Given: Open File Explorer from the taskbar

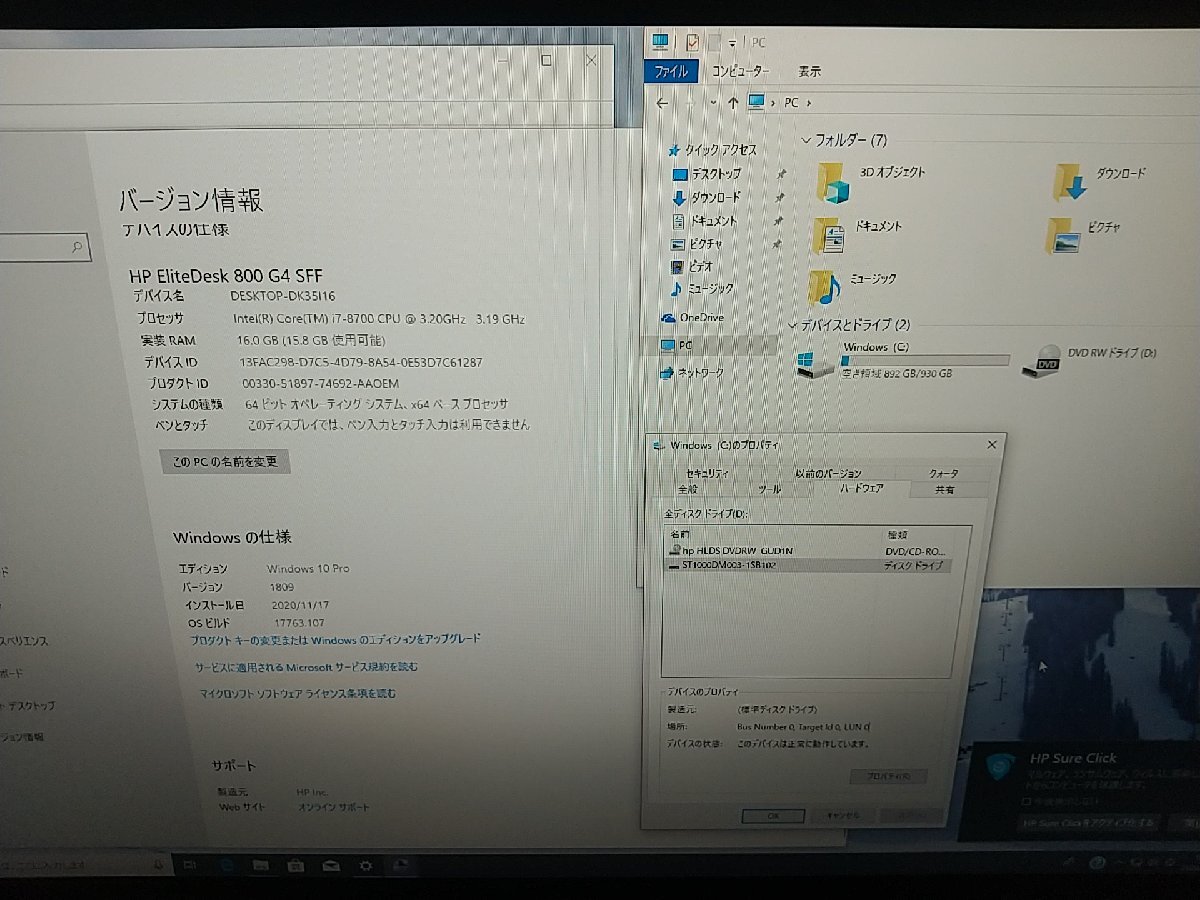Looking at the screenshot, I should point(260,866).
